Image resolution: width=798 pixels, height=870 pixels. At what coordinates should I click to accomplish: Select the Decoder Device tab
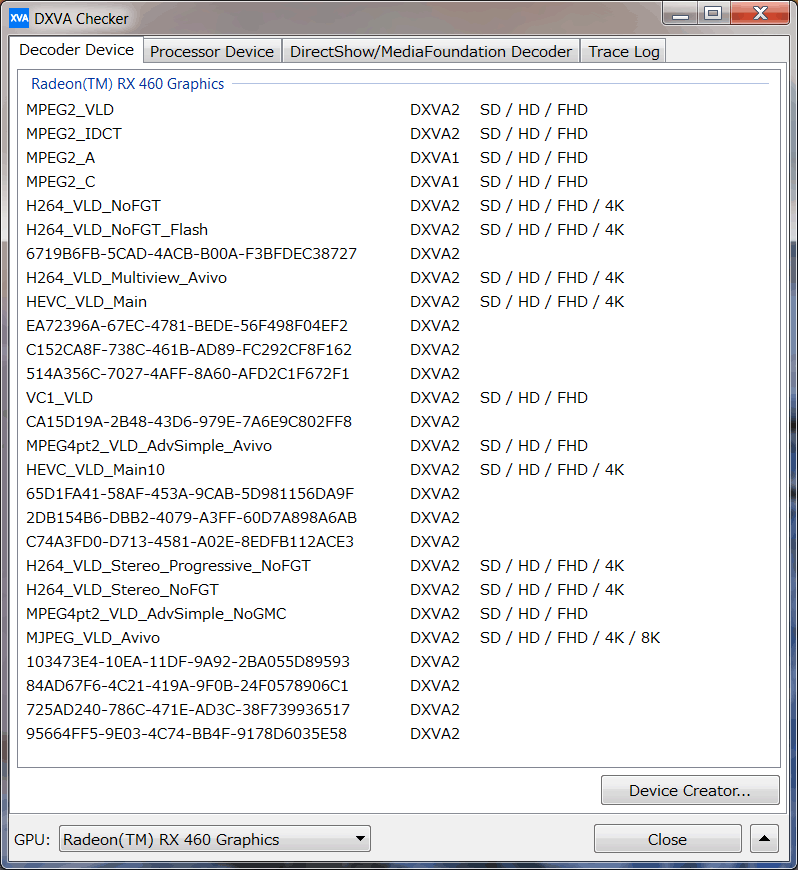point(77,50)
